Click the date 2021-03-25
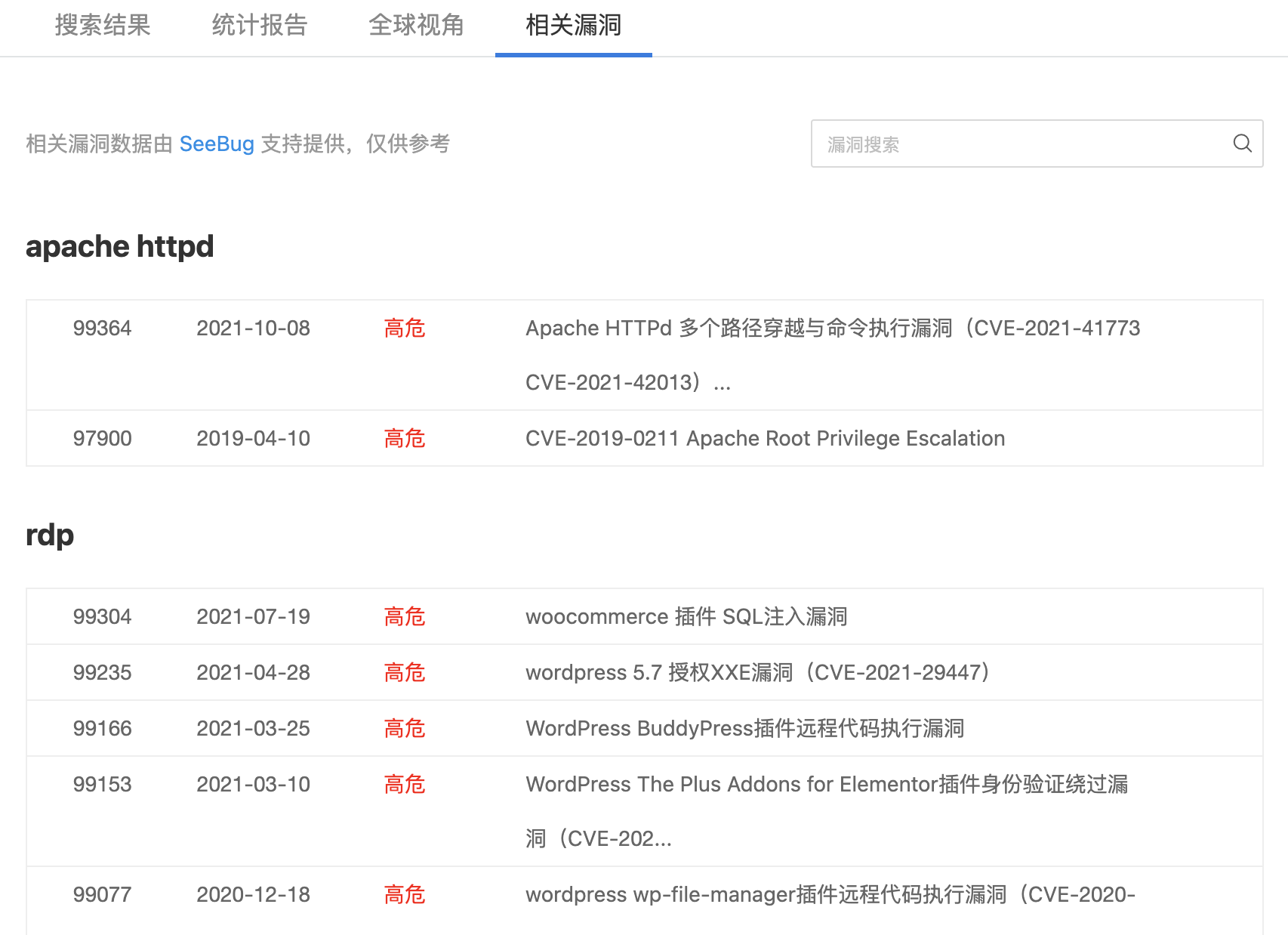Screen dimensions: 1288x935 pos(253,728)
